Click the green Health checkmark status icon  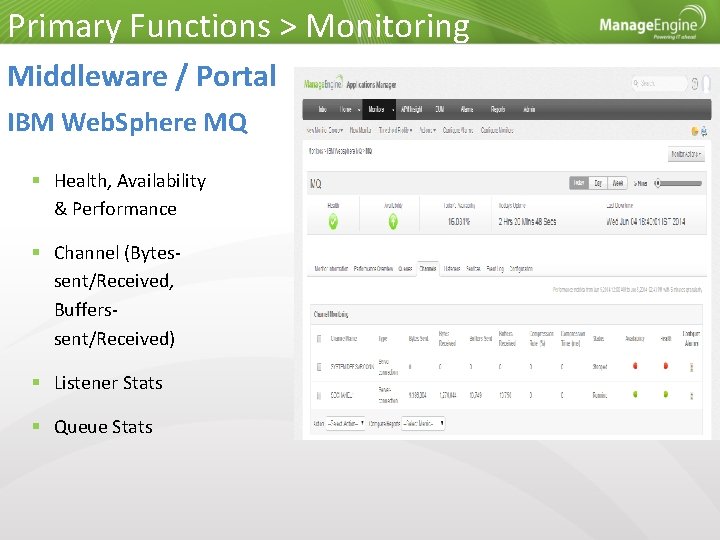point(333,222)
